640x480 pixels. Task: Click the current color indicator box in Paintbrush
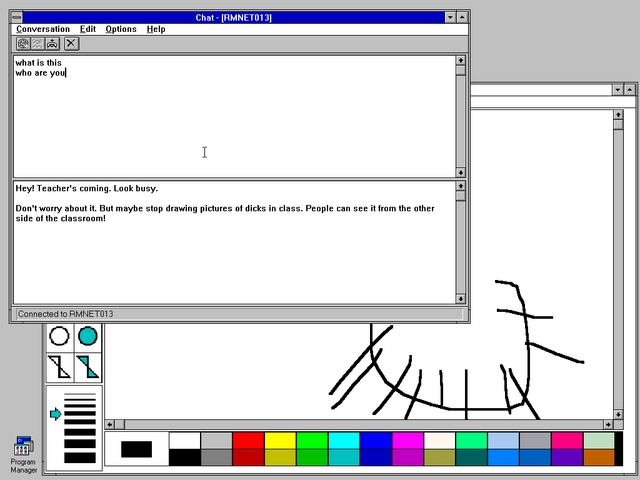pyautogui.click(x=137, y=449)
